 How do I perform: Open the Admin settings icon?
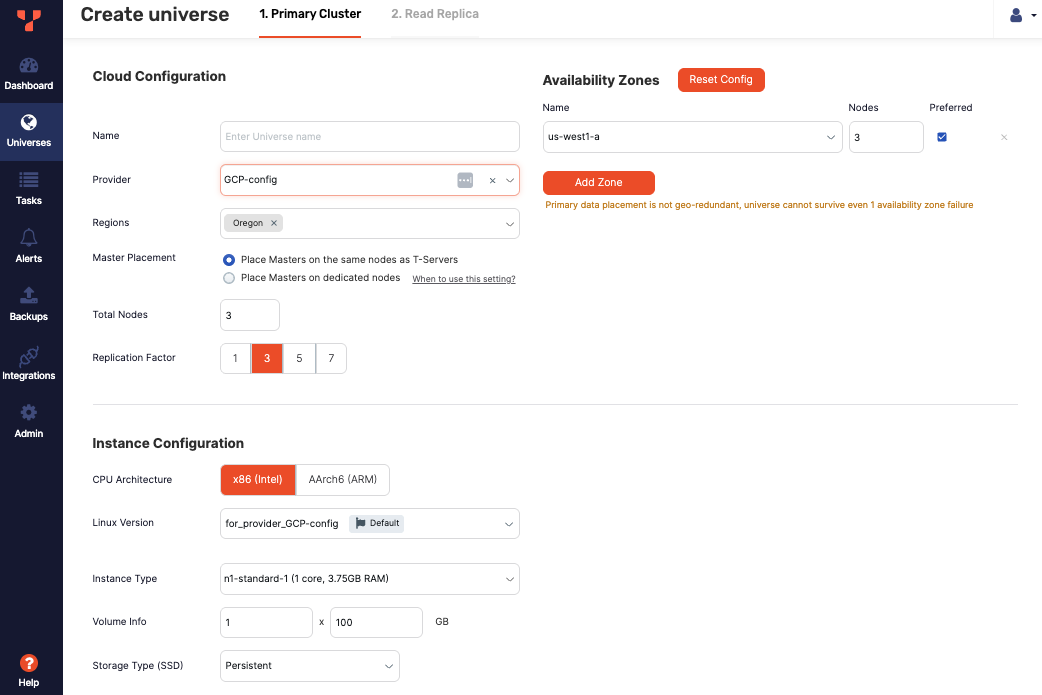coord(30,421)
